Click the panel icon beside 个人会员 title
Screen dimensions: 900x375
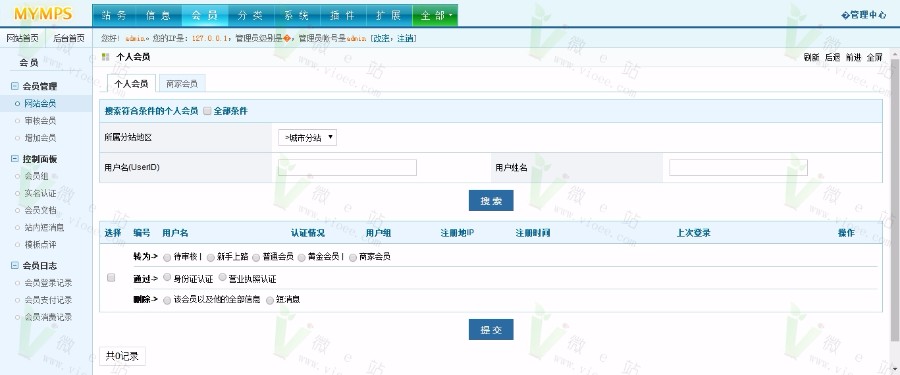(106, 57)
